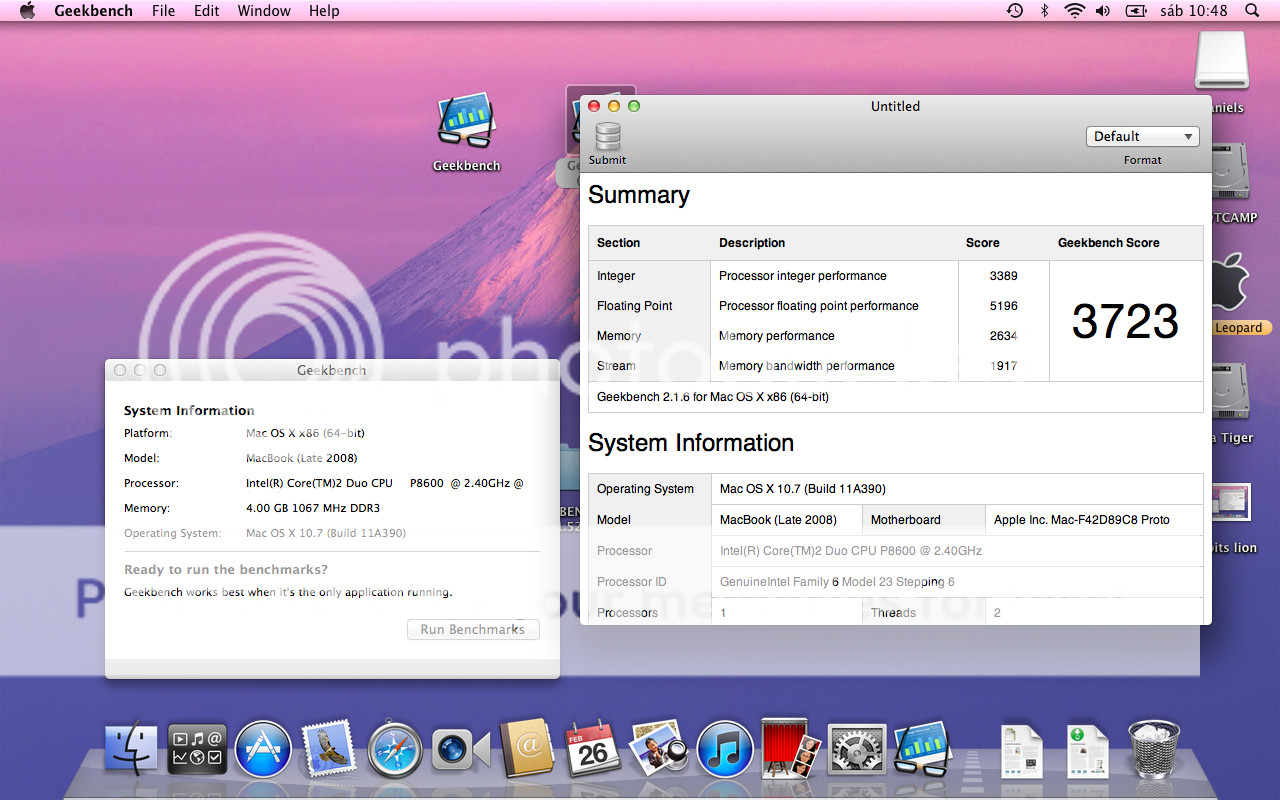Open the Edit menu
This screenshot has height=800, width=1280.
click(207, 10)
